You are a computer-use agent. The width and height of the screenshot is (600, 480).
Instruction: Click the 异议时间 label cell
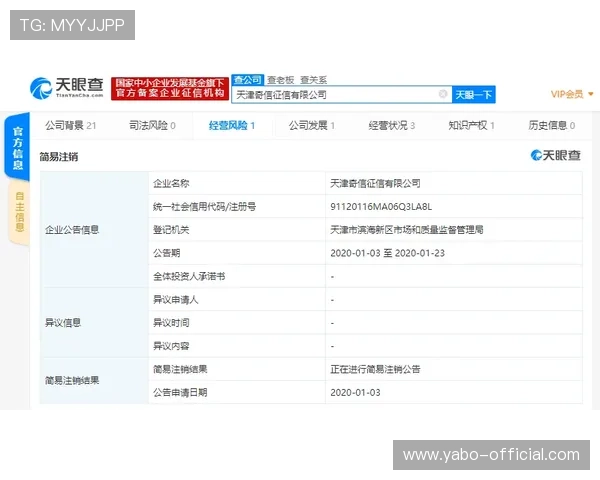click(237, 323)
